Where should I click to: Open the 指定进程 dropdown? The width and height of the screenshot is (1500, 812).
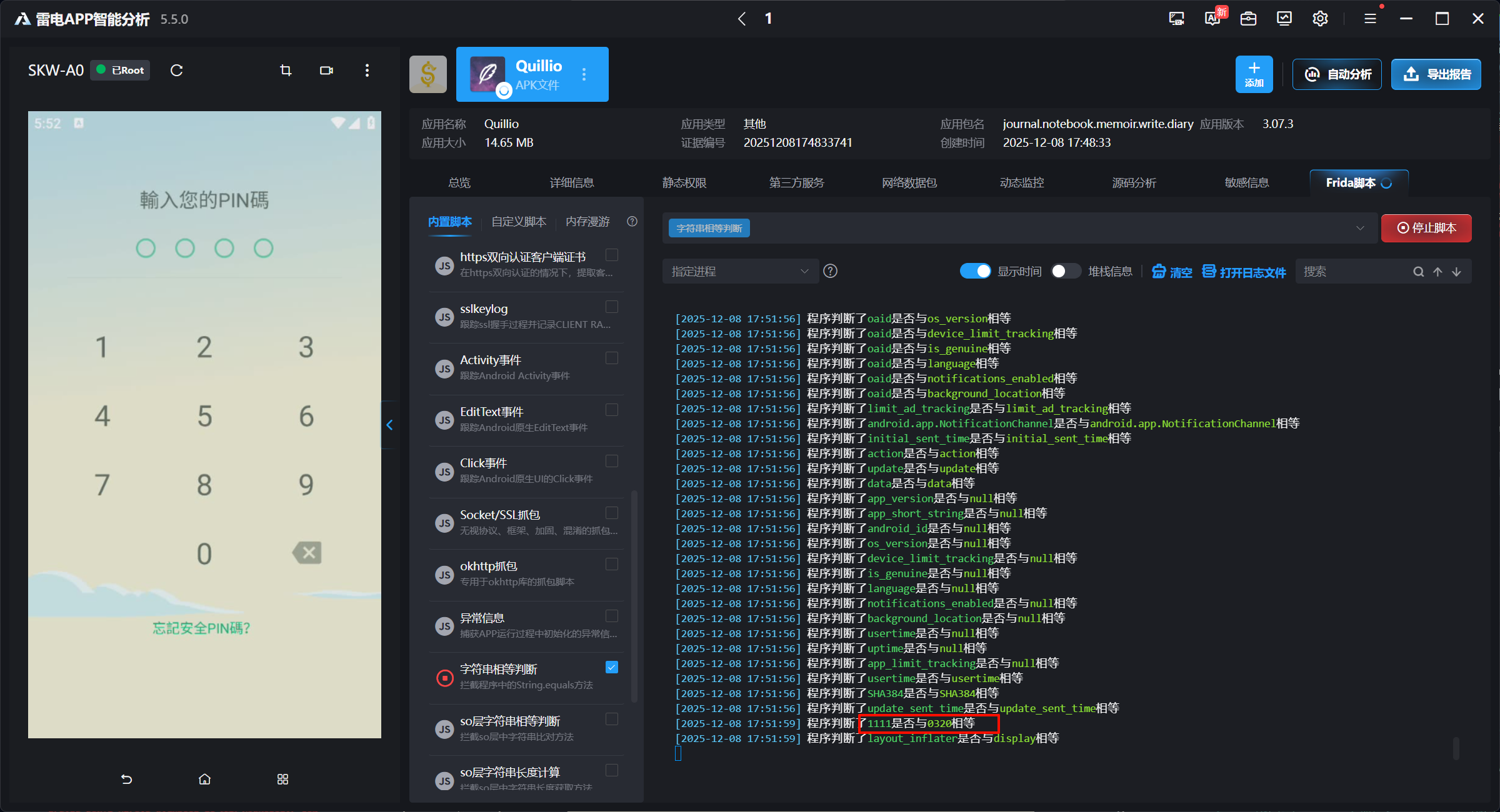(740, 271)
